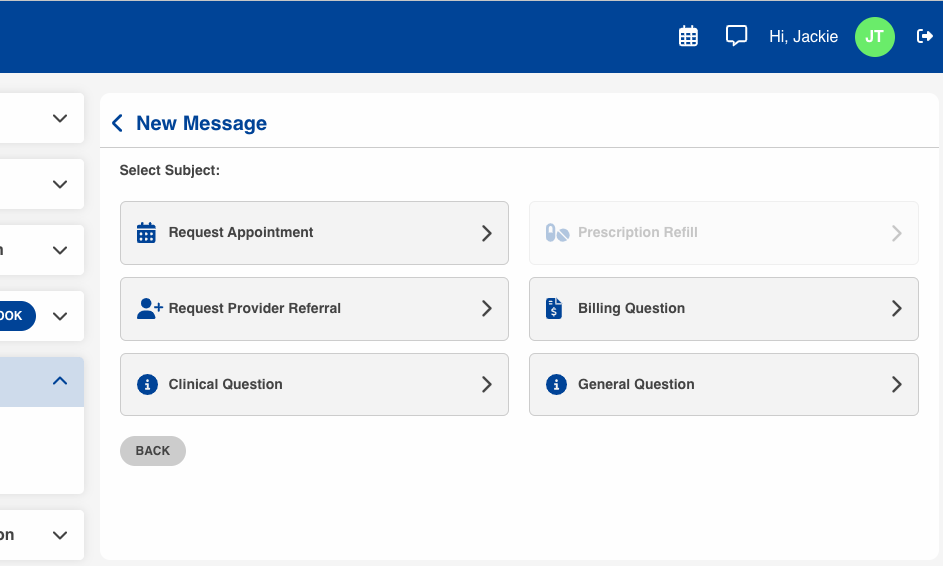Click the New Message heading link
Screen dimensions: 943x566
click(x=201, y=123)
